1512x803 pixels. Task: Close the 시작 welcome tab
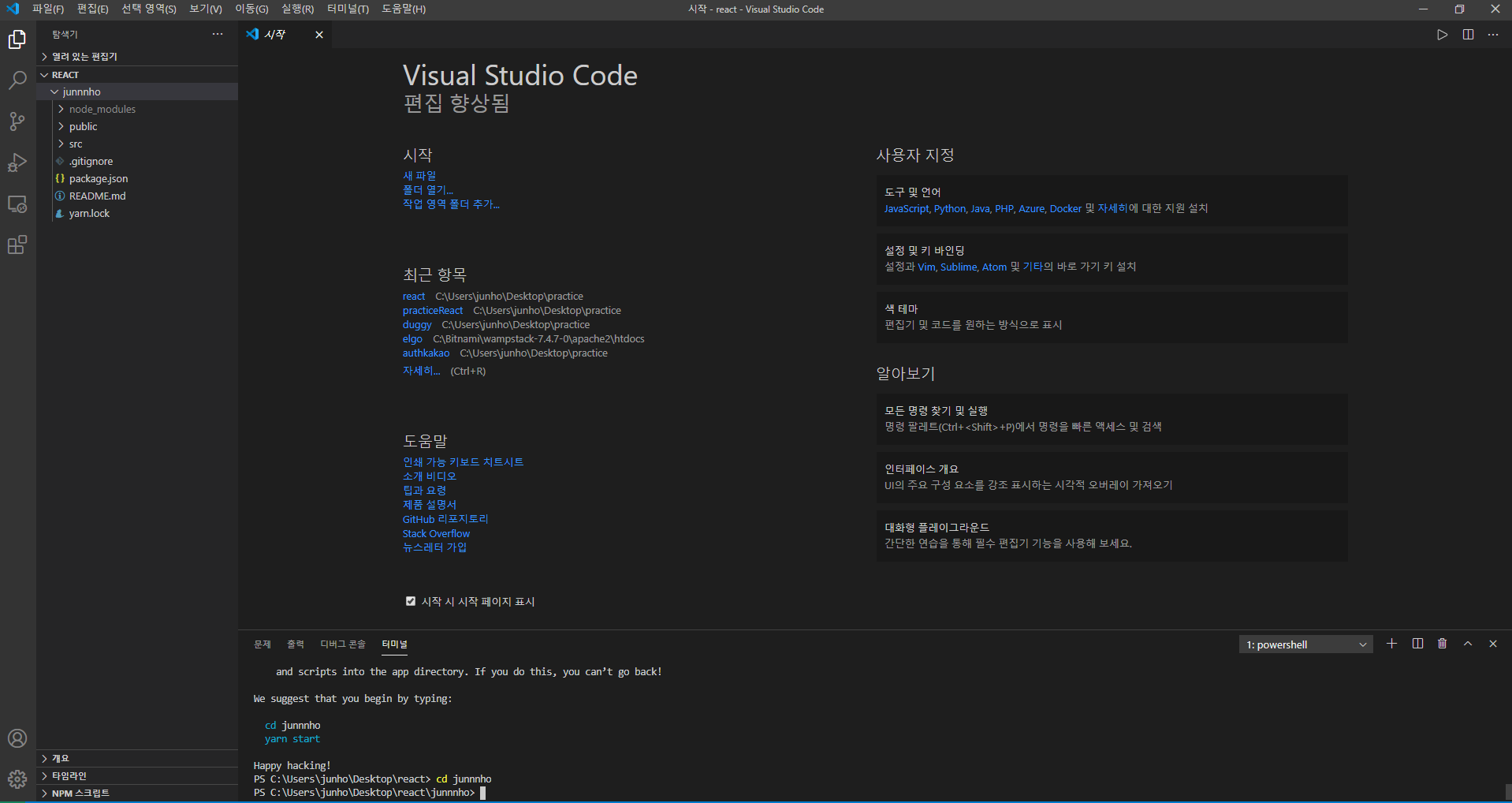coord(319,35)
